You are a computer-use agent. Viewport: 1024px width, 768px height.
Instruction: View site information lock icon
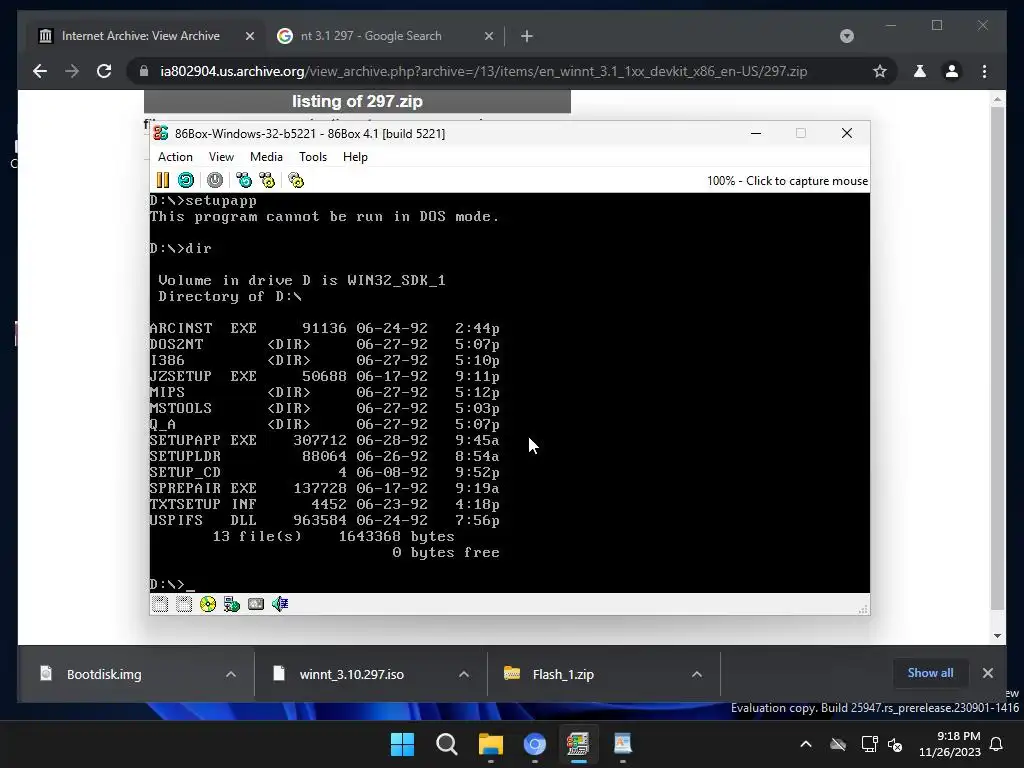click(144, 71)
